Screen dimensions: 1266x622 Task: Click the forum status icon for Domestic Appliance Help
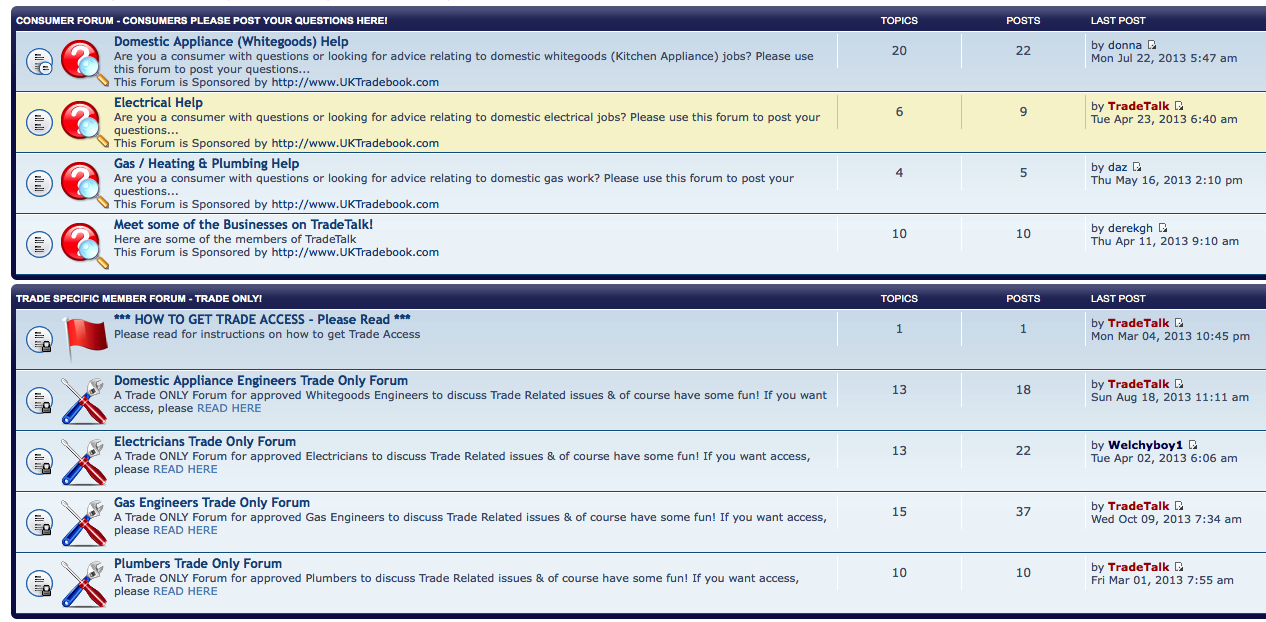39,62
